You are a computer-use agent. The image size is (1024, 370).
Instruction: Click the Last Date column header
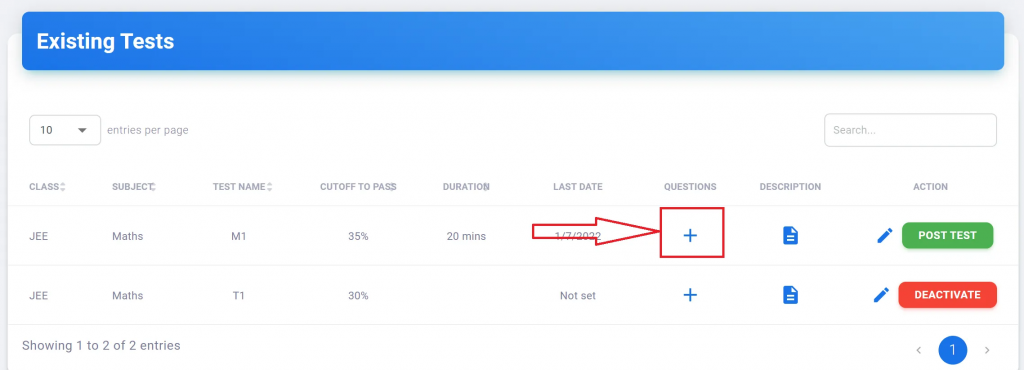click(x=577, y=187)
